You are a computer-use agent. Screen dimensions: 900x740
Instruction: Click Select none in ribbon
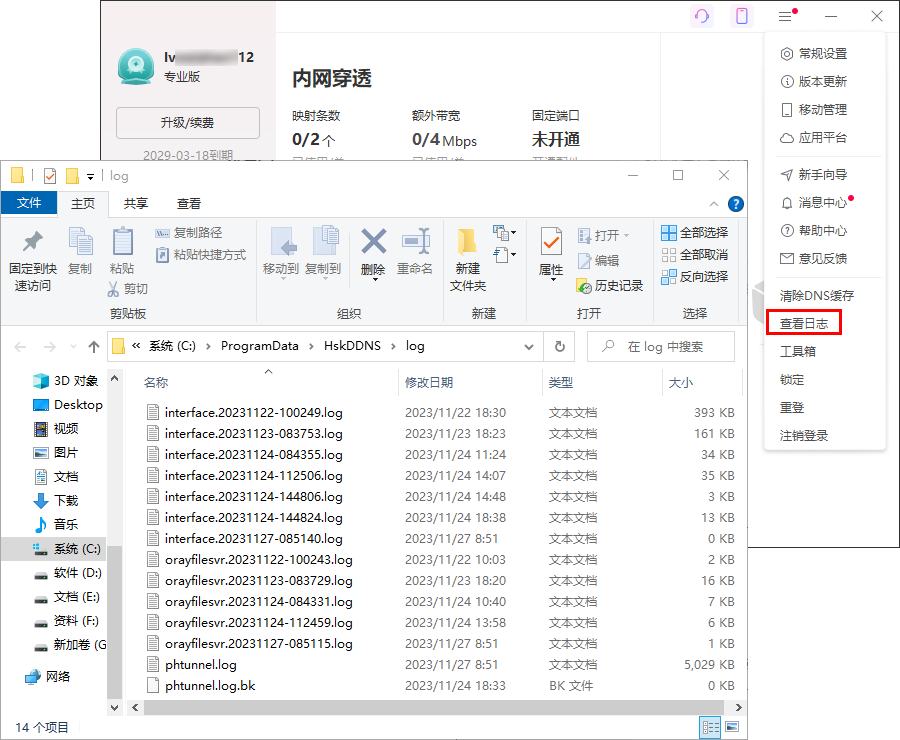pos(695,254)
